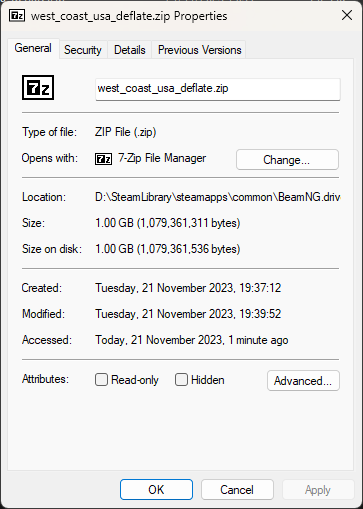The height and width of the screenshot is (509, 363).
Task: Click the 7-Zip File Manager app name
Action: 162,158
